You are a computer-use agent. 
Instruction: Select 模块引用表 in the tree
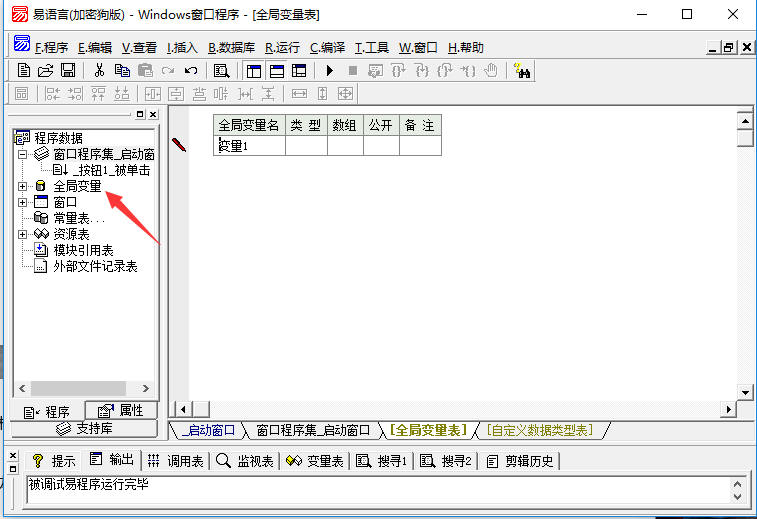pos(84,250)
